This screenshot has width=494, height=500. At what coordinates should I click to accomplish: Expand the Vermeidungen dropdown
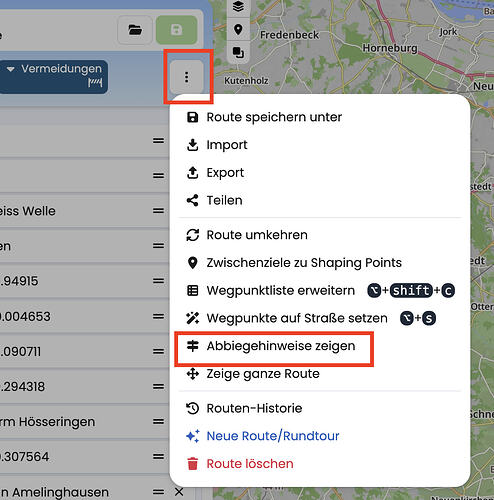pos(55,76)
